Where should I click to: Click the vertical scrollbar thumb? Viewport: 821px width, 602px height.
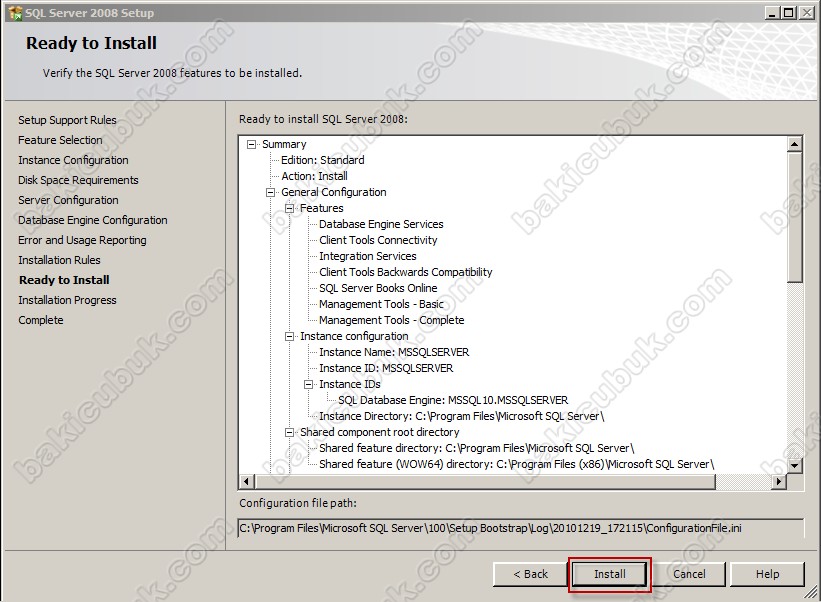click(x=794, y=217)
